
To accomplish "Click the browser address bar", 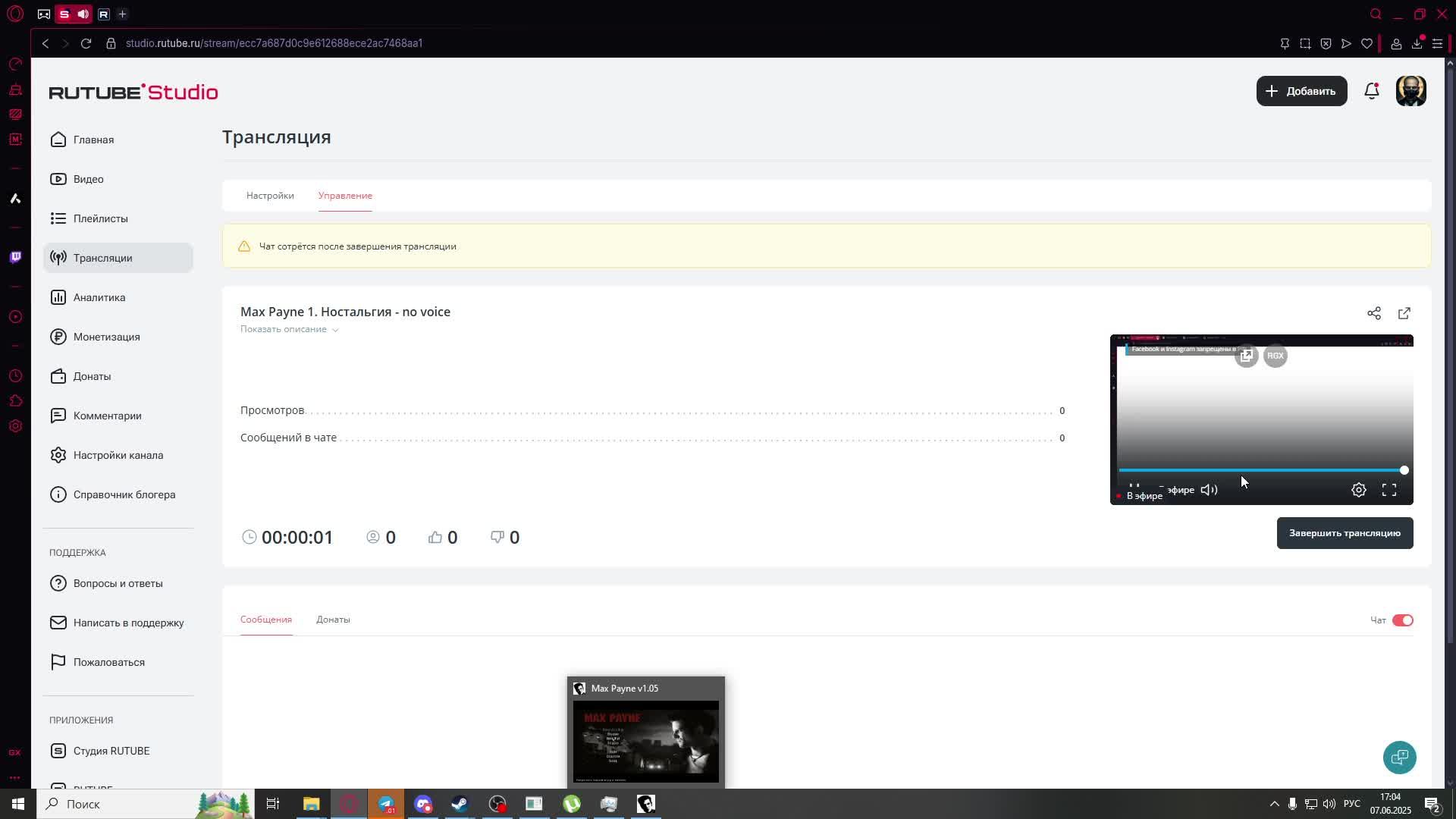I will (274, 43).
